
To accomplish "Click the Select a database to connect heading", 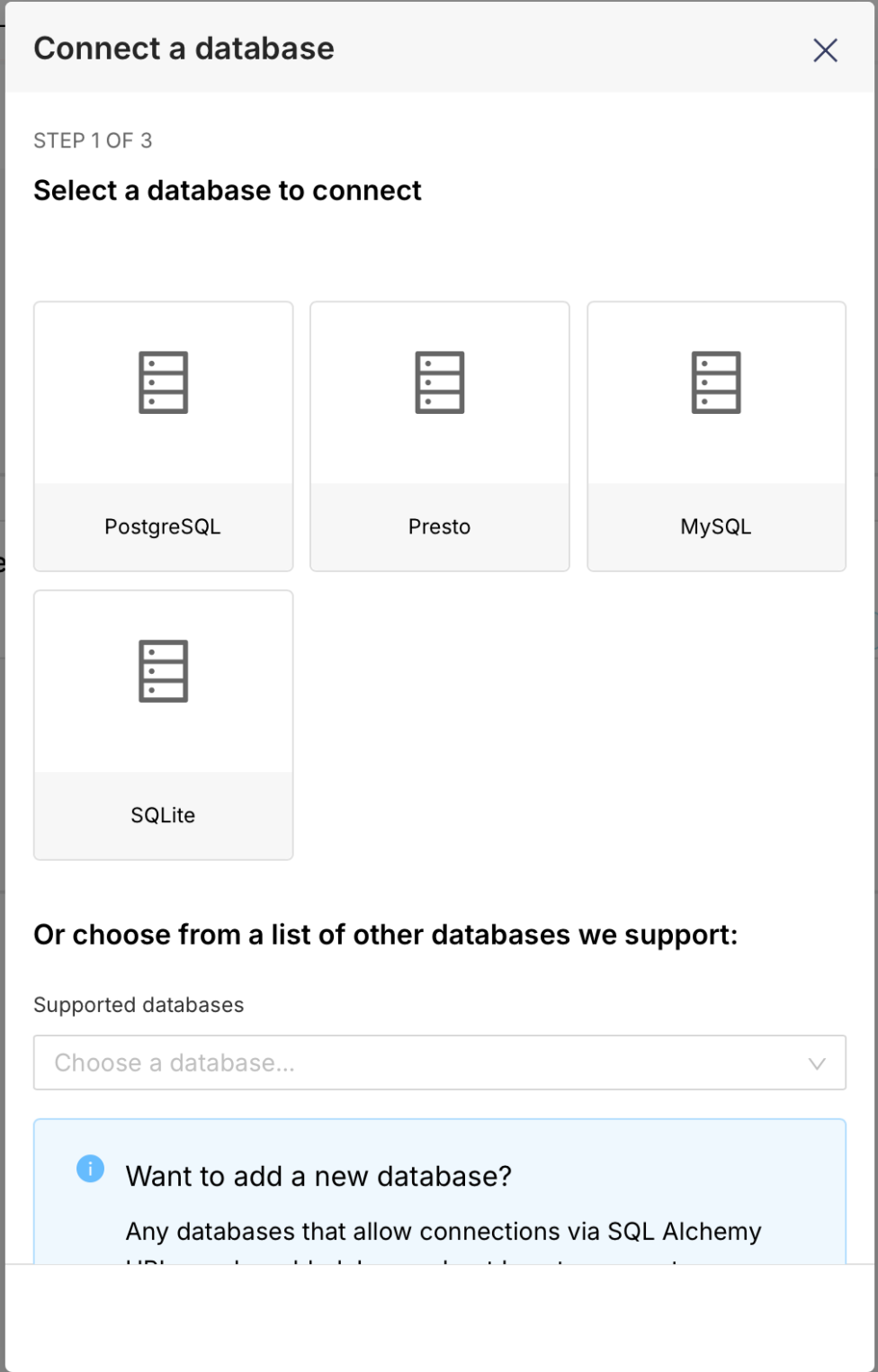I will [x=228, y=191].
